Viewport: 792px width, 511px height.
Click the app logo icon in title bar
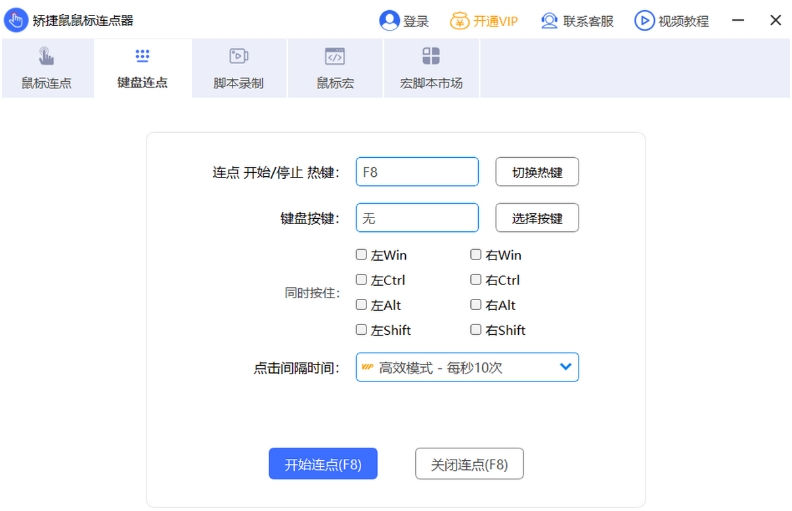tap(16, 20)
